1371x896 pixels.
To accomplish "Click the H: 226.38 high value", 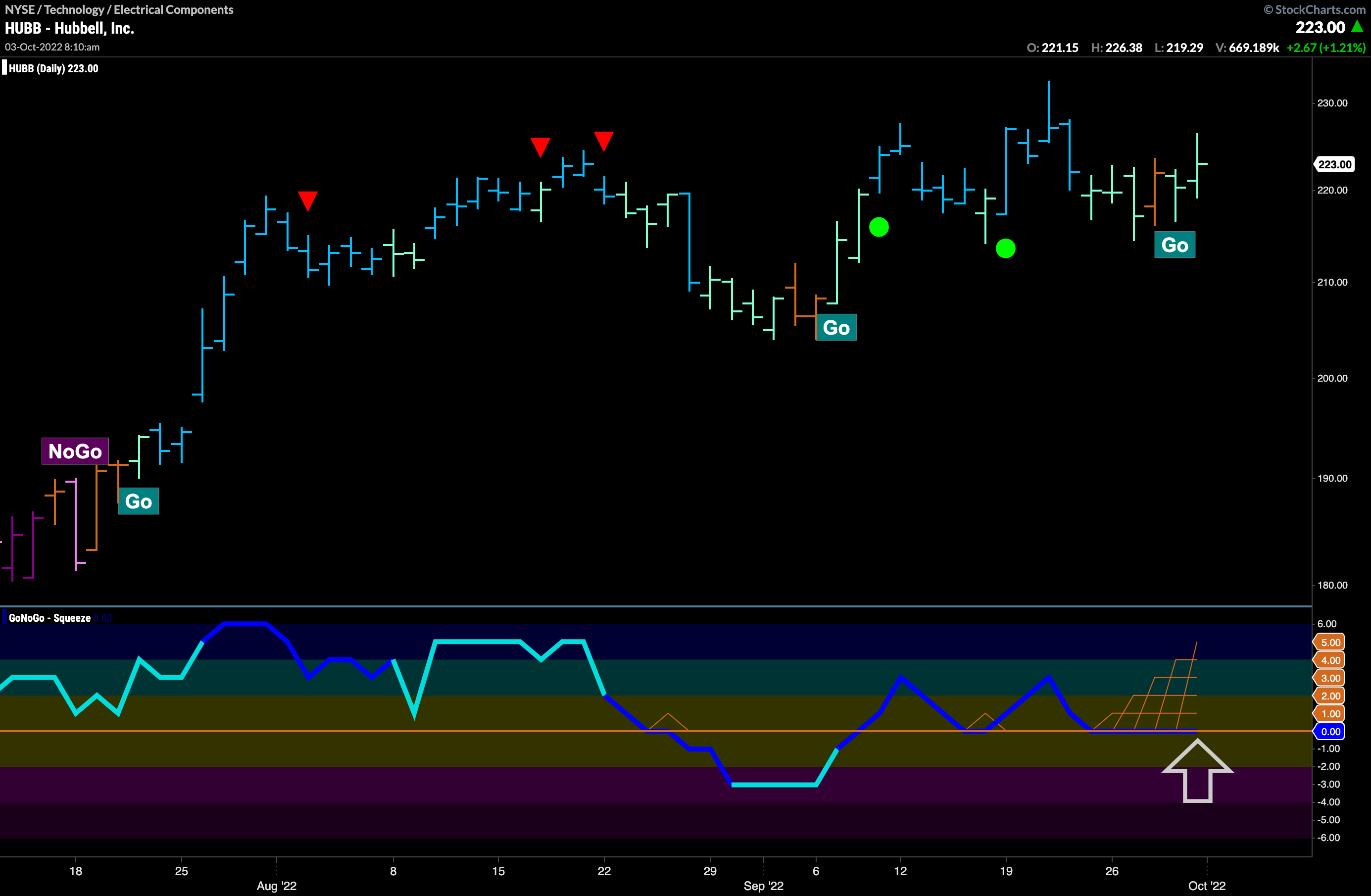I will click(x=1117, y=48).
